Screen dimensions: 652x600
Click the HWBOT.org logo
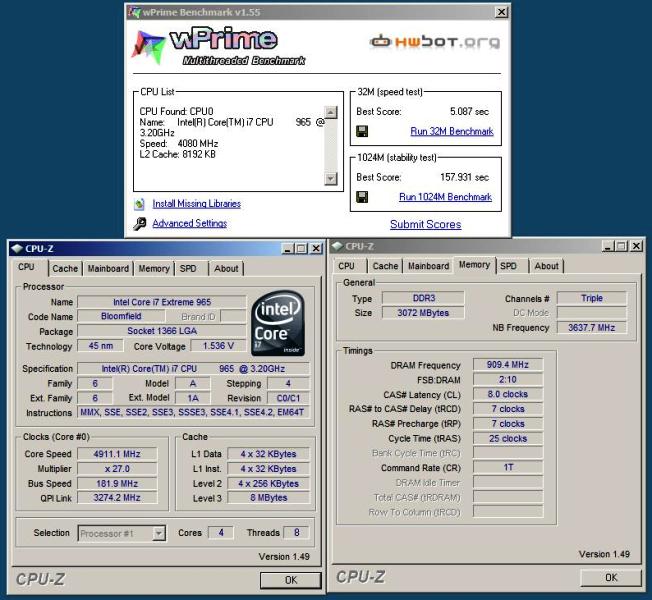tap(435, 42)
